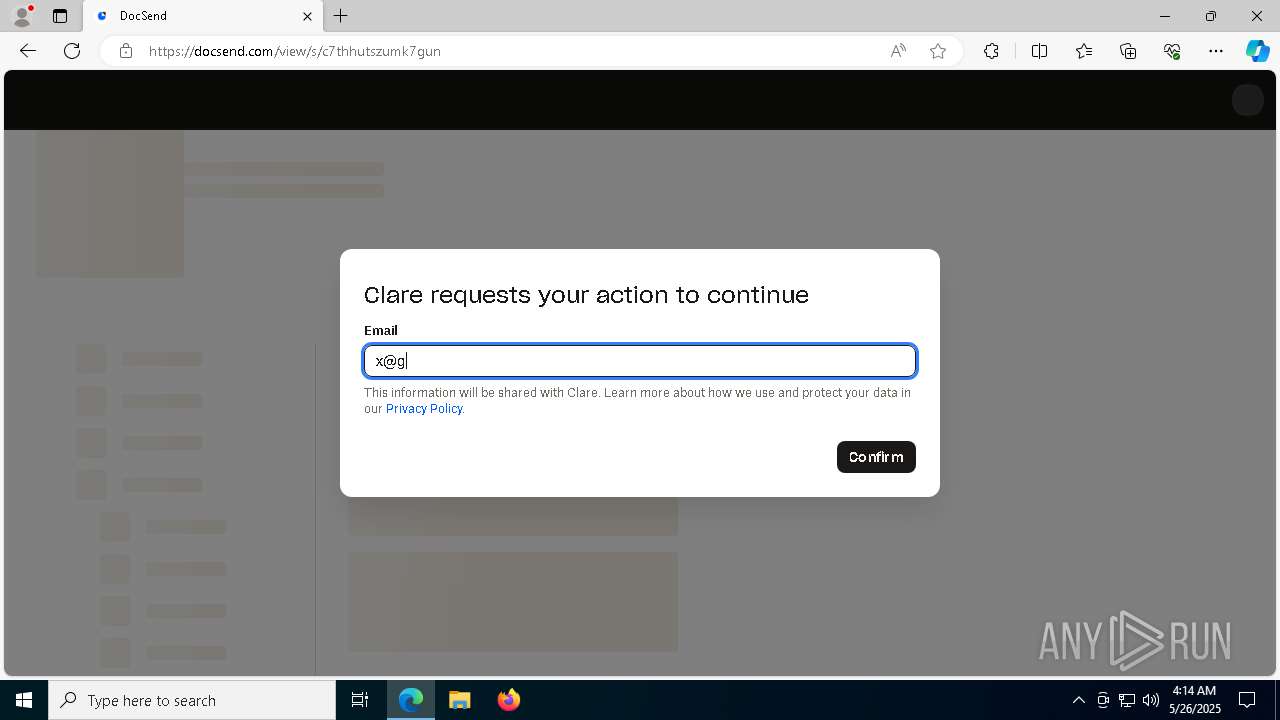The height and width of the screenshot is (720, 1280).
Task: Add this page to favorites star
Action: pos(938,51)
